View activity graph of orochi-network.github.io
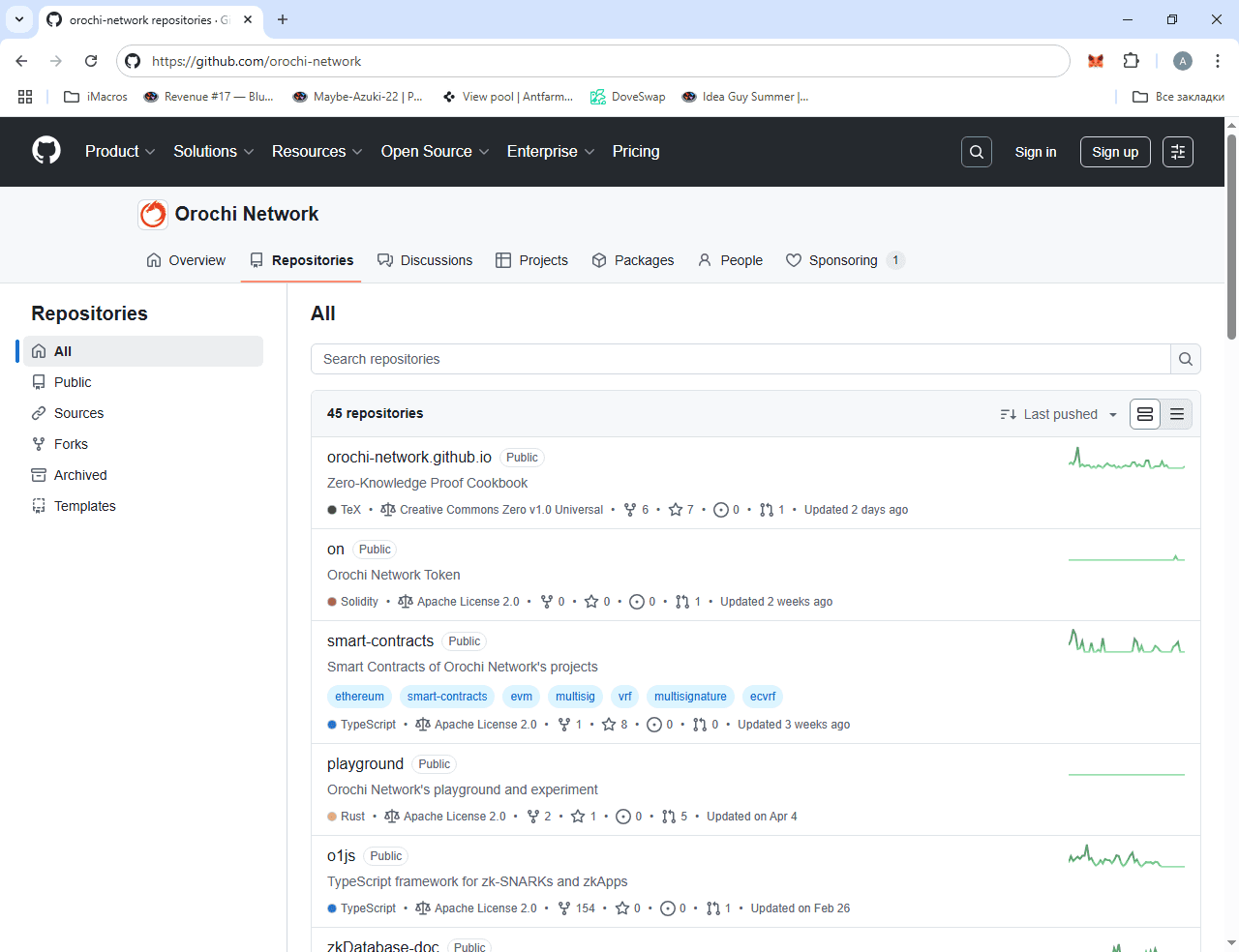1239x952 pixels. click(1127, 458)
